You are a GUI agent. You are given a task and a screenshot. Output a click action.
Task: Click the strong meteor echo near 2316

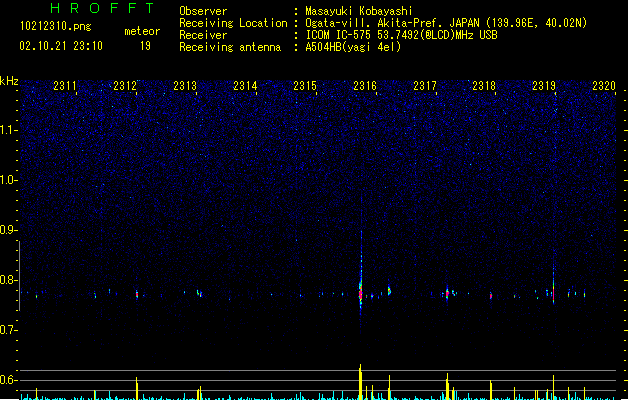coord(361,294)
